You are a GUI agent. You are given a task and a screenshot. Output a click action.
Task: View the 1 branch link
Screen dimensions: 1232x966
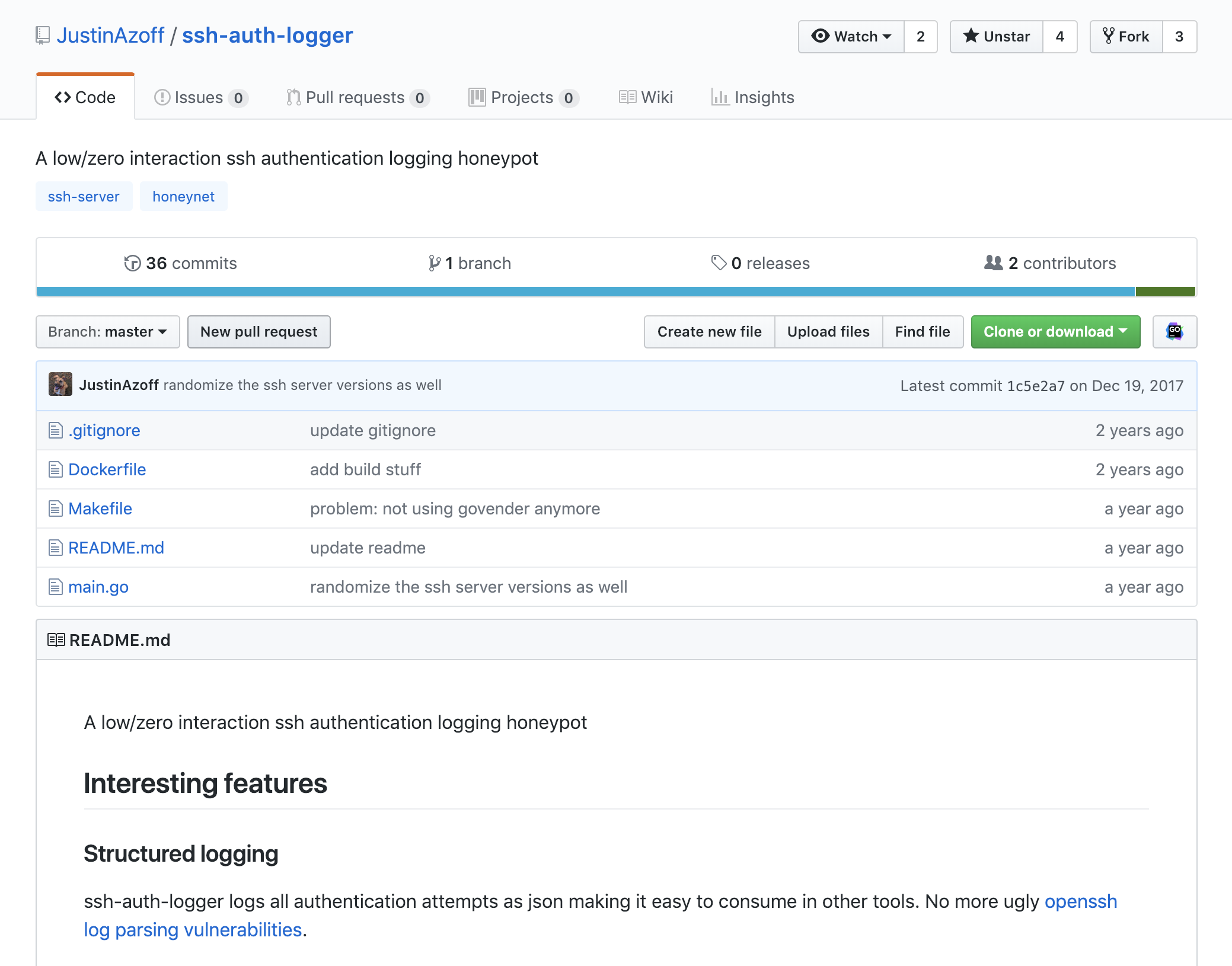[x=470, y=263]
